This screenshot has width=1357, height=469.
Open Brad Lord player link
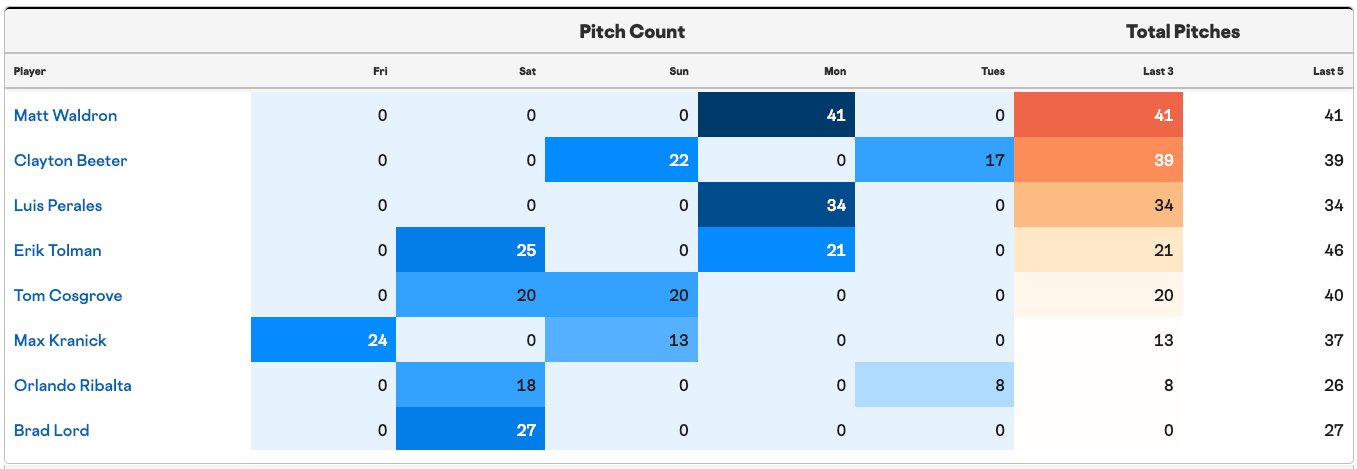[51, 430]
